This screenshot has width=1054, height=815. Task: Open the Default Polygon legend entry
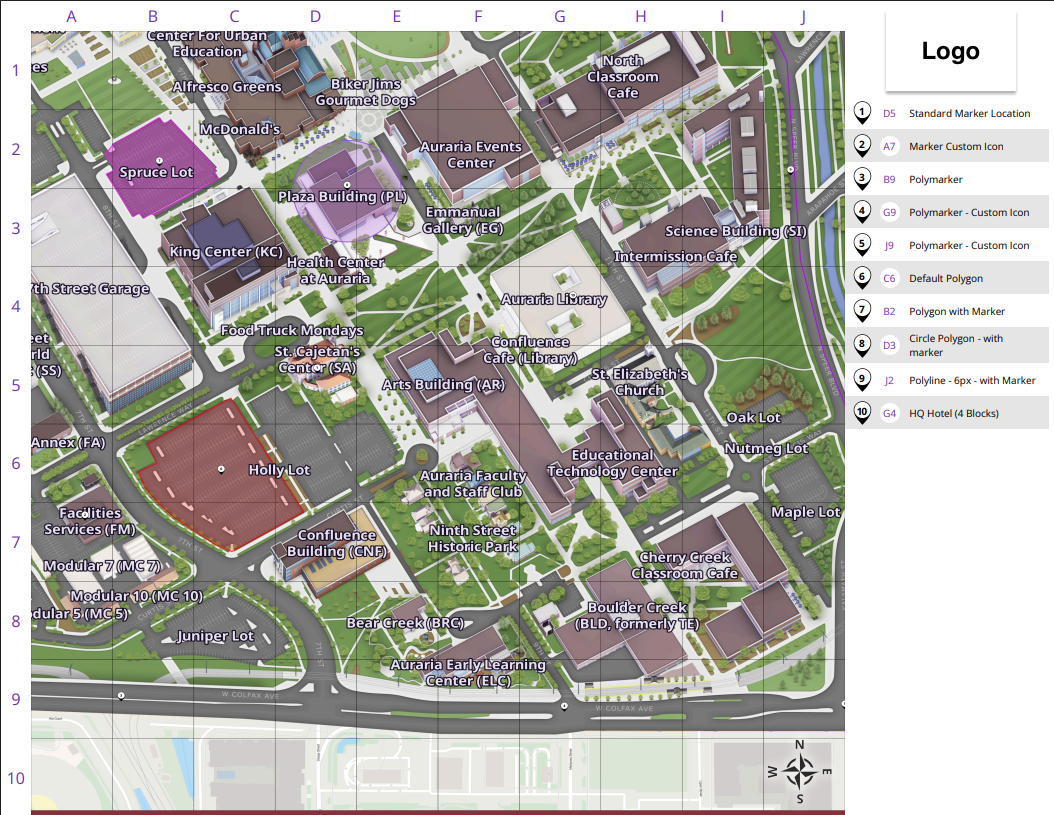pyautogui.click(x=946, y=278)
